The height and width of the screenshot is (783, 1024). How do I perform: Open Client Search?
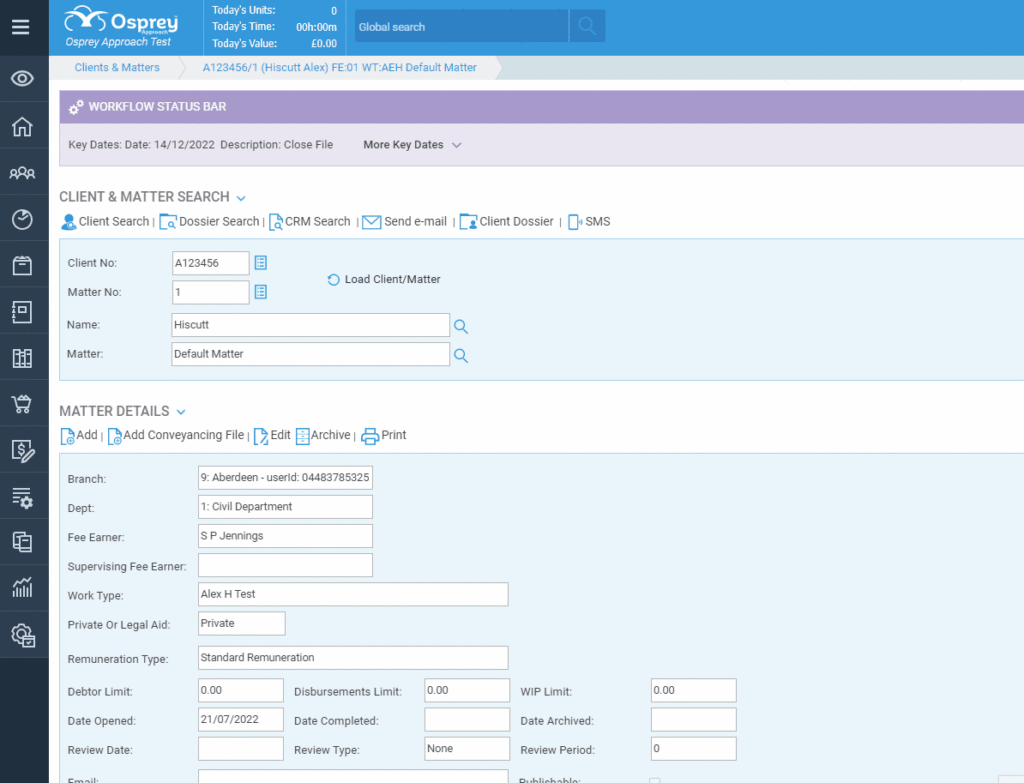click(x=105, y=221)
